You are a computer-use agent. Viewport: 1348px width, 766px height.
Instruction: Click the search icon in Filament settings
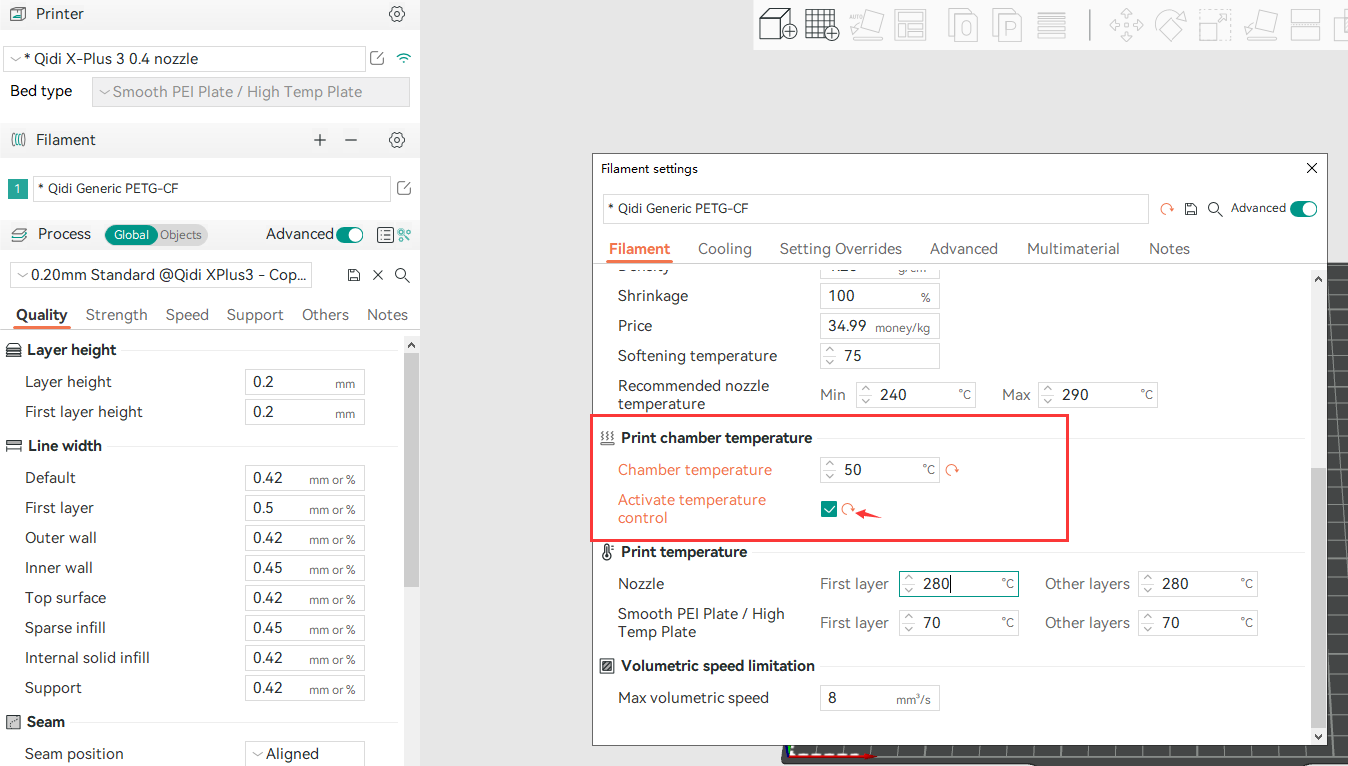pos(1215,209)
